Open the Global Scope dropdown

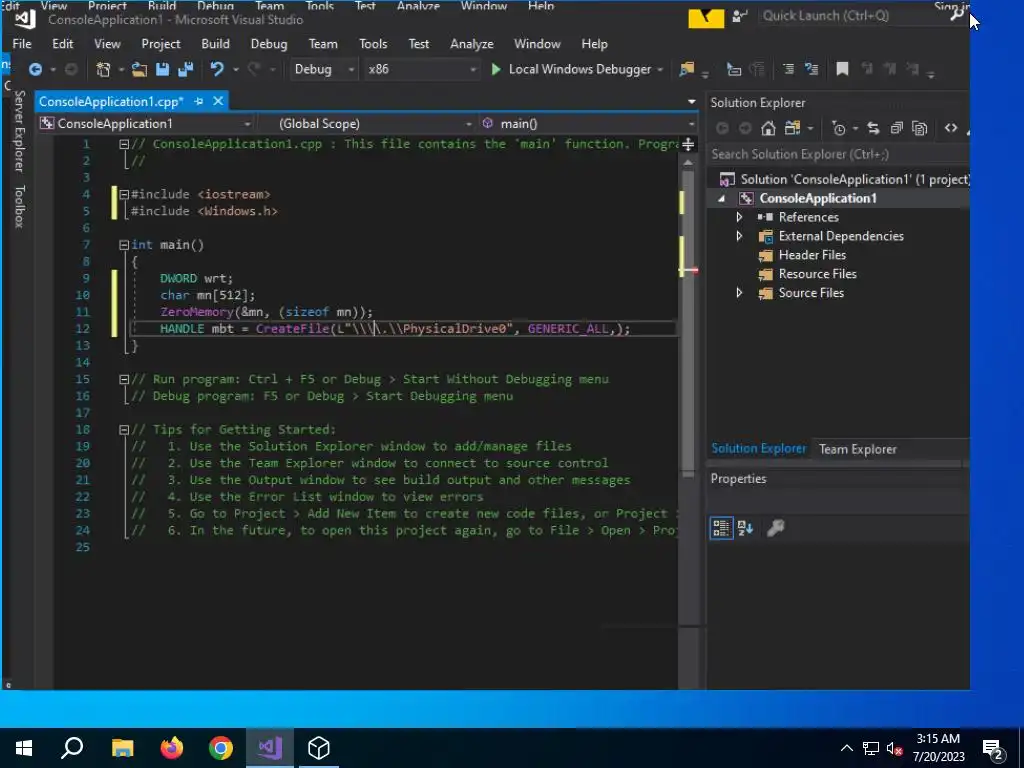click(366, 123)
